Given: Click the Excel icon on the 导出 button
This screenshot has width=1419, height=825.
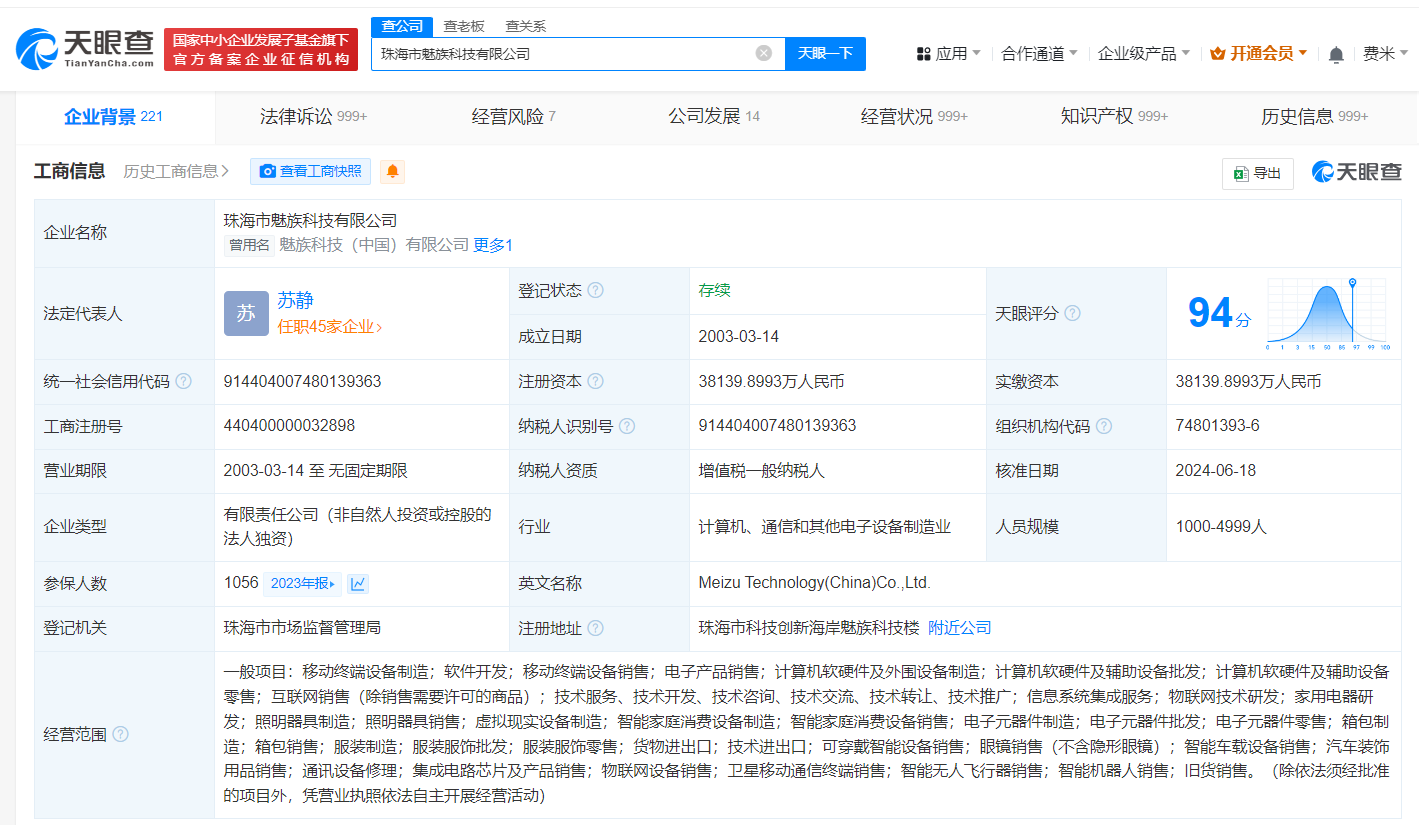Looking at the screenshot, I should (x=1241, y=173).
